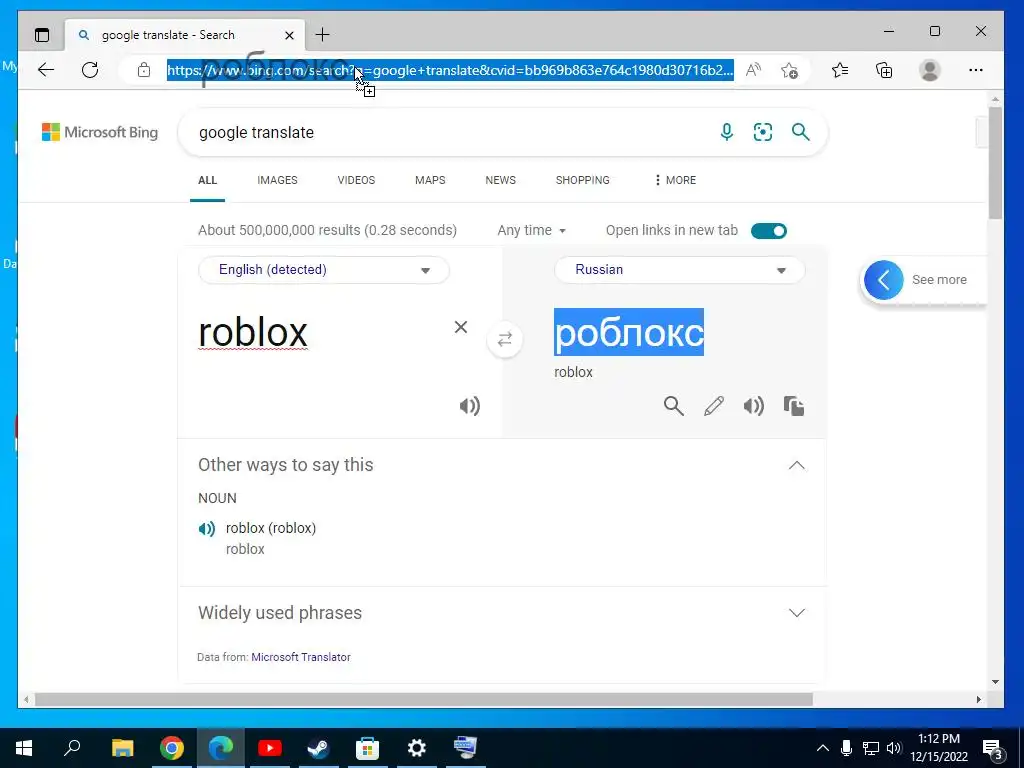
Task: Search by voice microphone icon in Bing
Action: tap(726, 132)
